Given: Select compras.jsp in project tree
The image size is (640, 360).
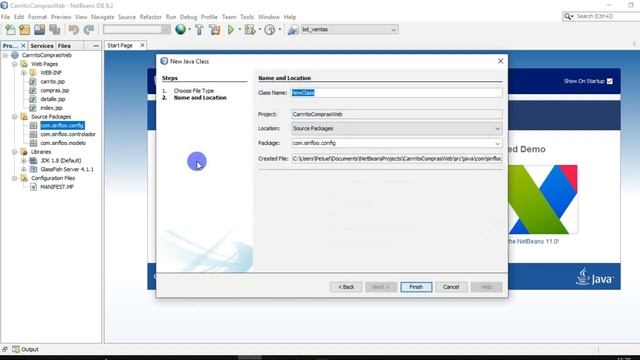Looking at the screenshot, I should coord(55,90).
